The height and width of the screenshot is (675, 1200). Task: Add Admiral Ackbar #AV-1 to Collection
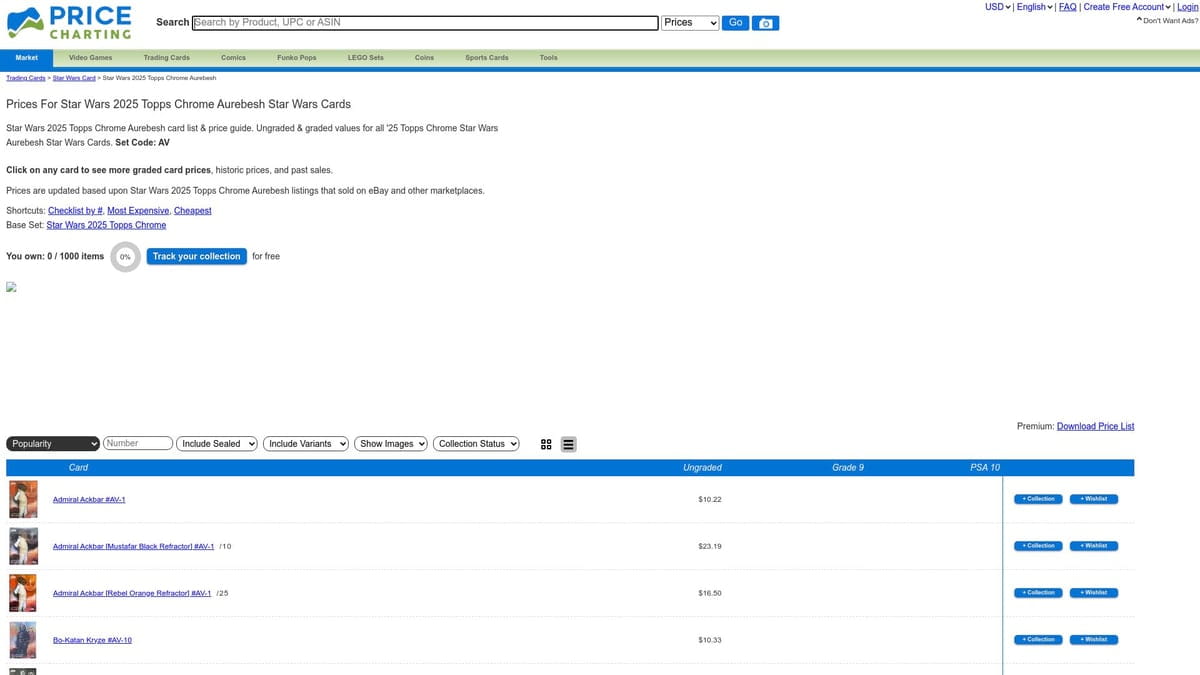click(x=1038, y=499)
